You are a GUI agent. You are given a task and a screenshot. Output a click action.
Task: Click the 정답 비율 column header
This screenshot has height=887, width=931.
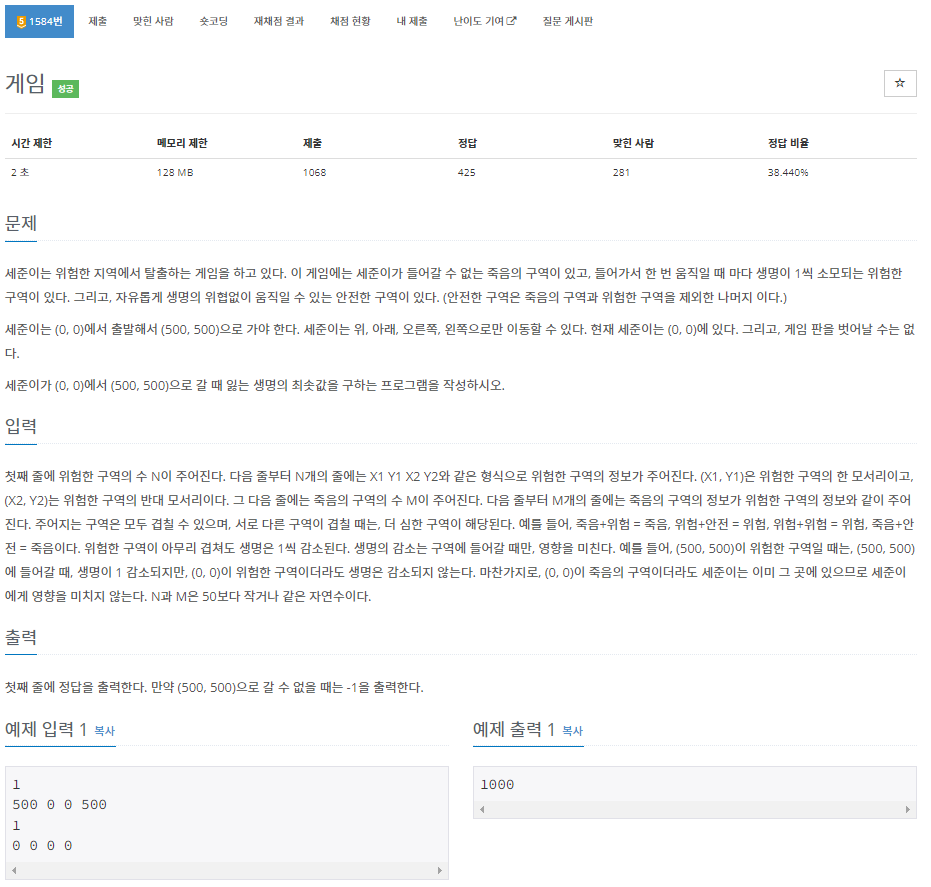click(788, 143)
